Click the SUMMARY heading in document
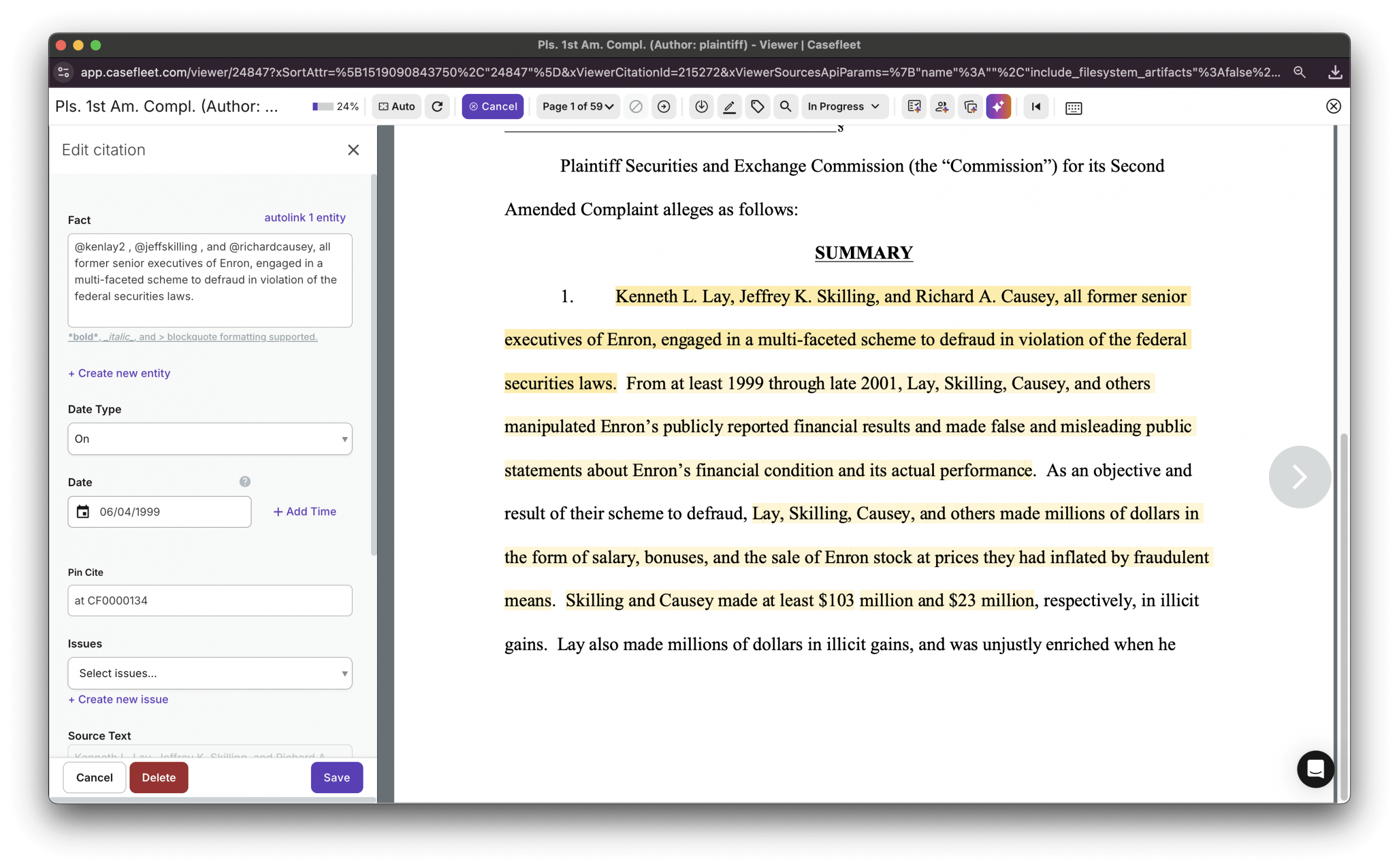1399x868 pixels. (864, 253)
